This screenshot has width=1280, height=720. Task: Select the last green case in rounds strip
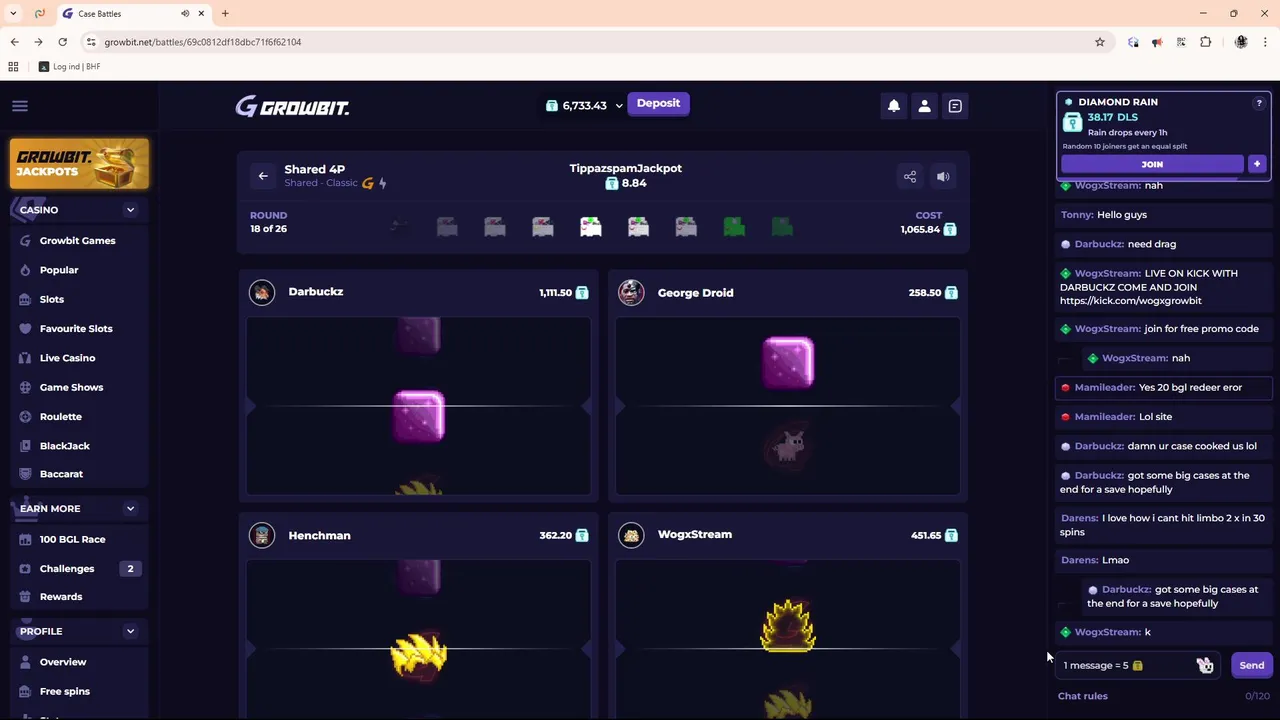[782, 228]
